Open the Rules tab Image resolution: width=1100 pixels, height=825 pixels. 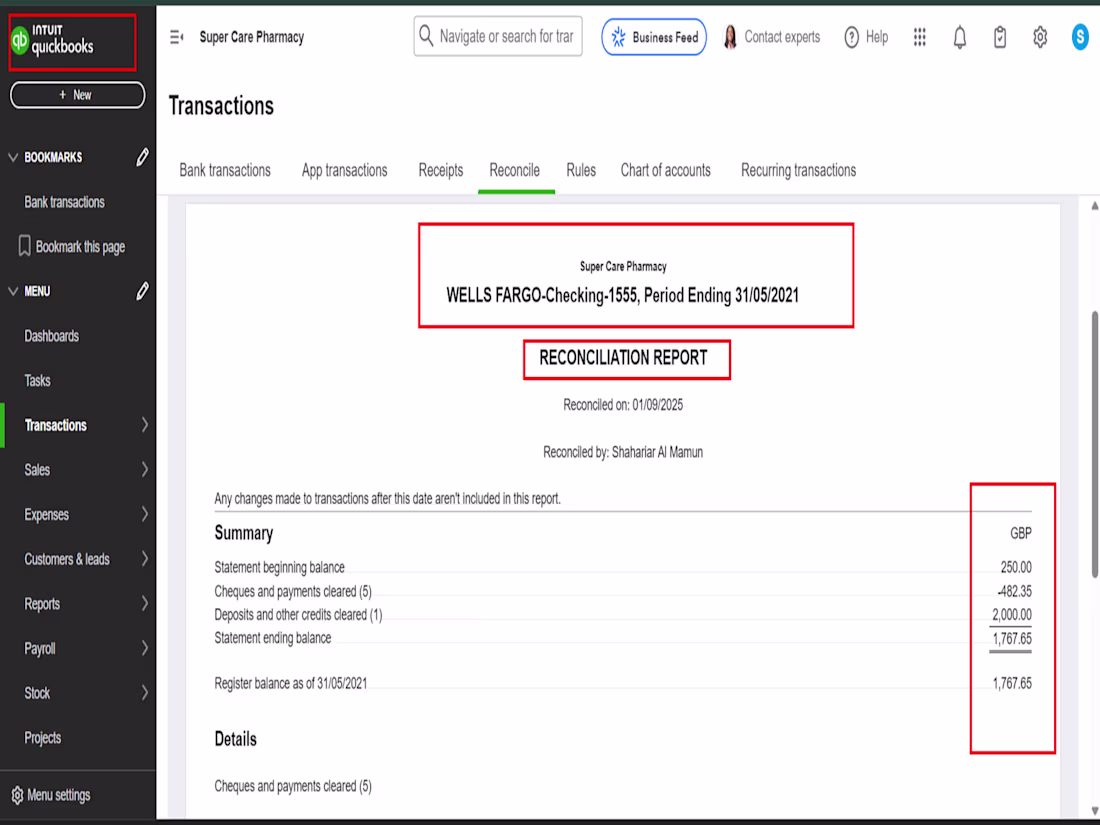click(581, 170)
